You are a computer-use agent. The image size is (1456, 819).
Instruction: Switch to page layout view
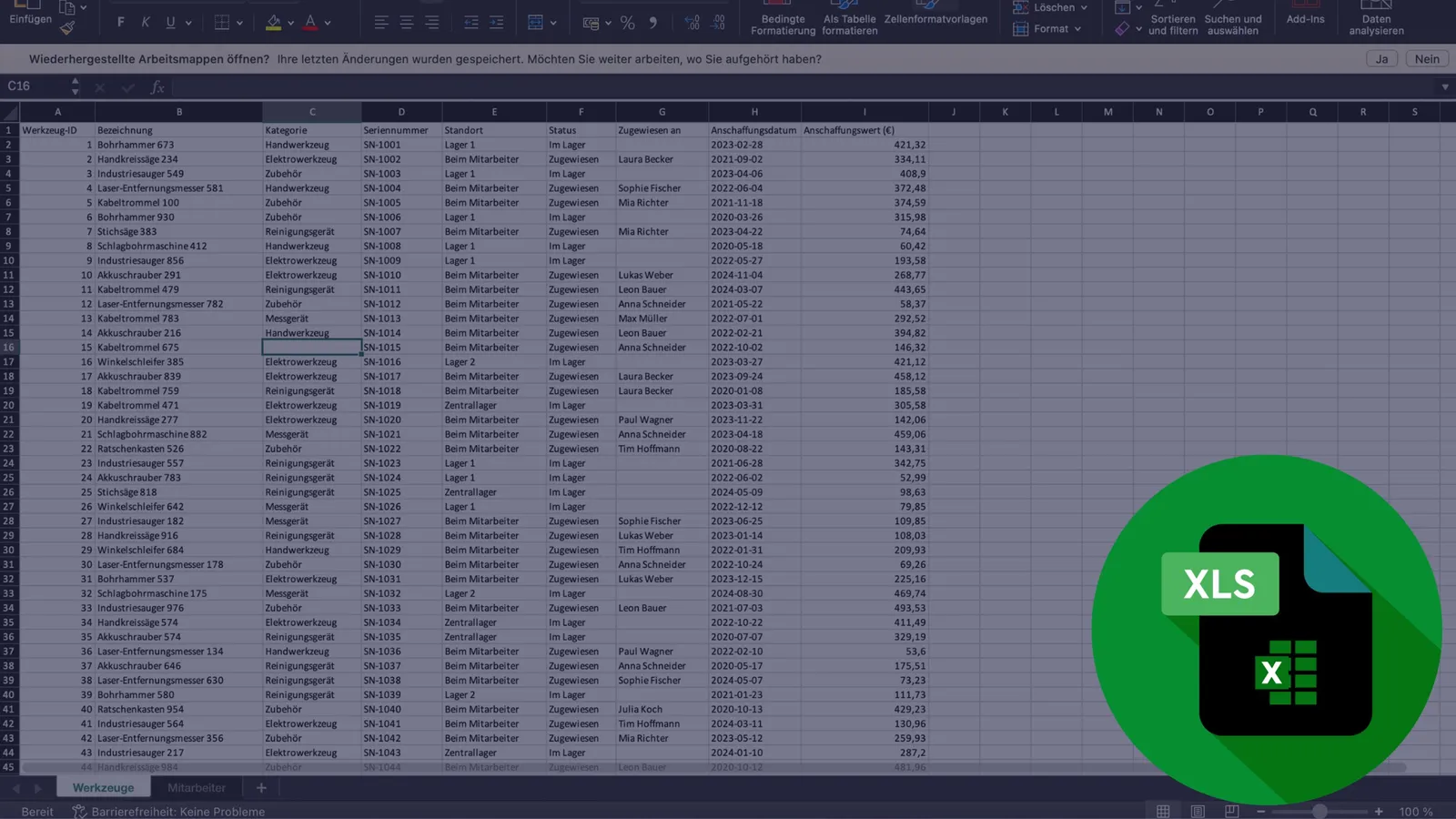[1198, 812]
